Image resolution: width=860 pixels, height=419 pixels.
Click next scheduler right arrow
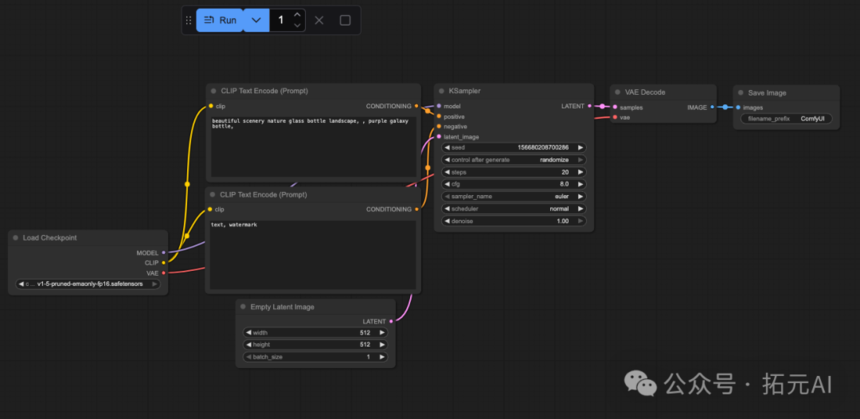580,209
